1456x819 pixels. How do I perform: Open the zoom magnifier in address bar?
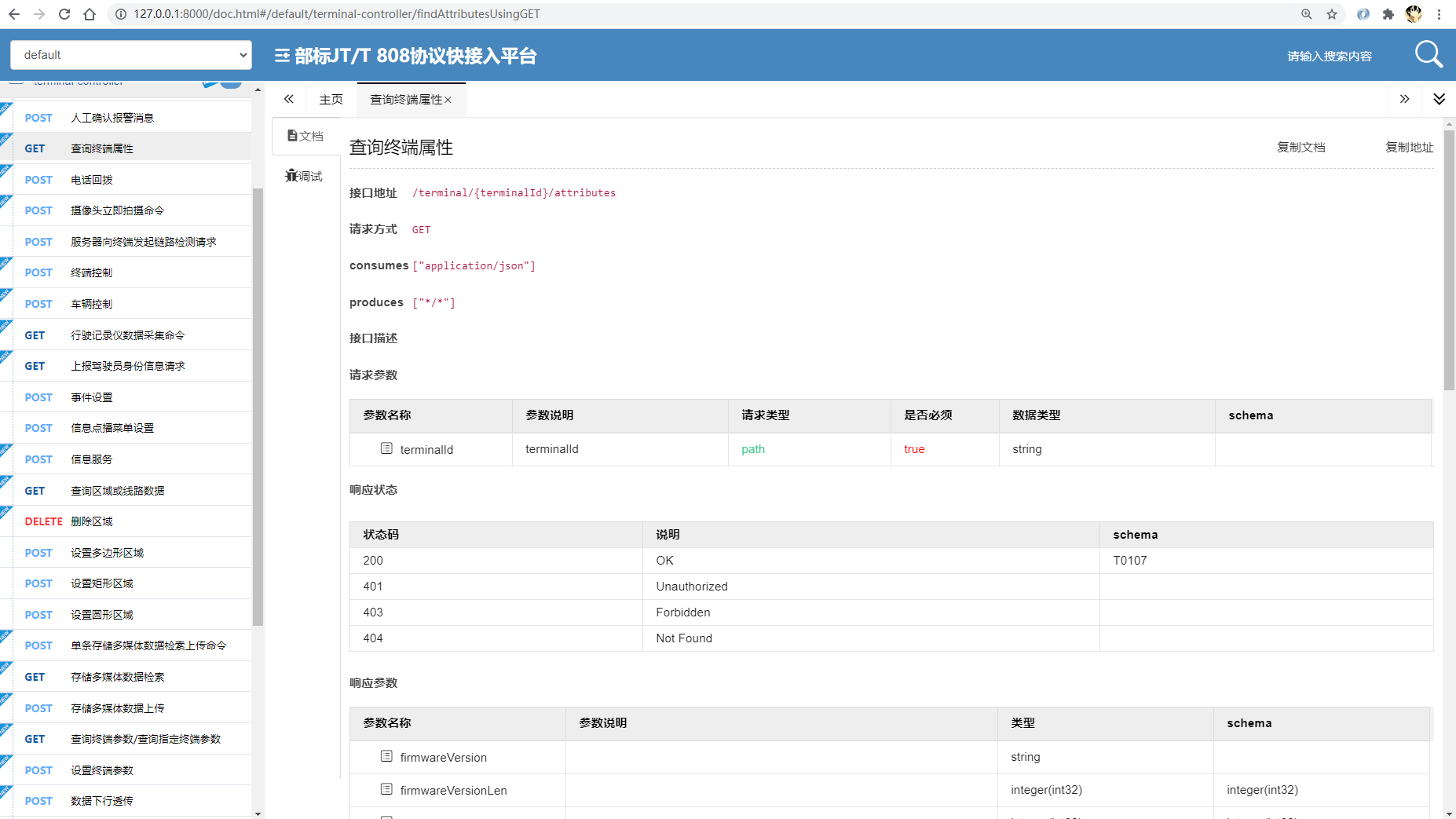tap(1307, 14)
